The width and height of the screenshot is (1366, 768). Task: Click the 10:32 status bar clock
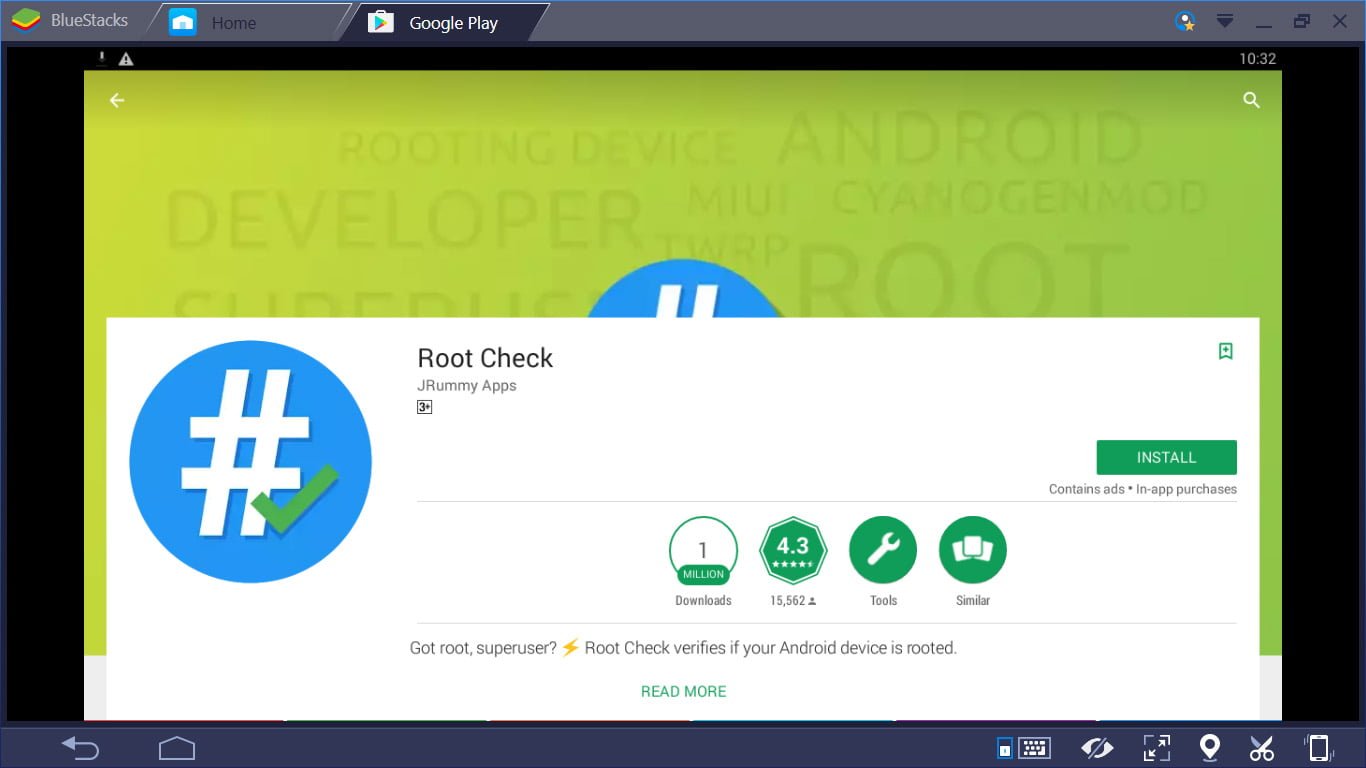coord(1257,59)
